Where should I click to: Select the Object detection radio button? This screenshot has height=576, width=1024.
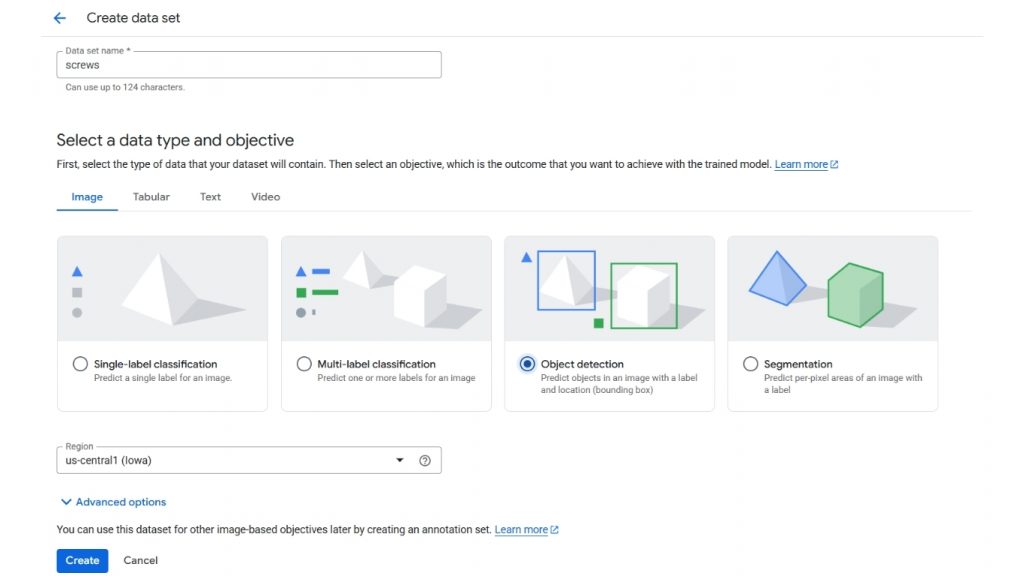pyautogui.click(x=527, y=364)
